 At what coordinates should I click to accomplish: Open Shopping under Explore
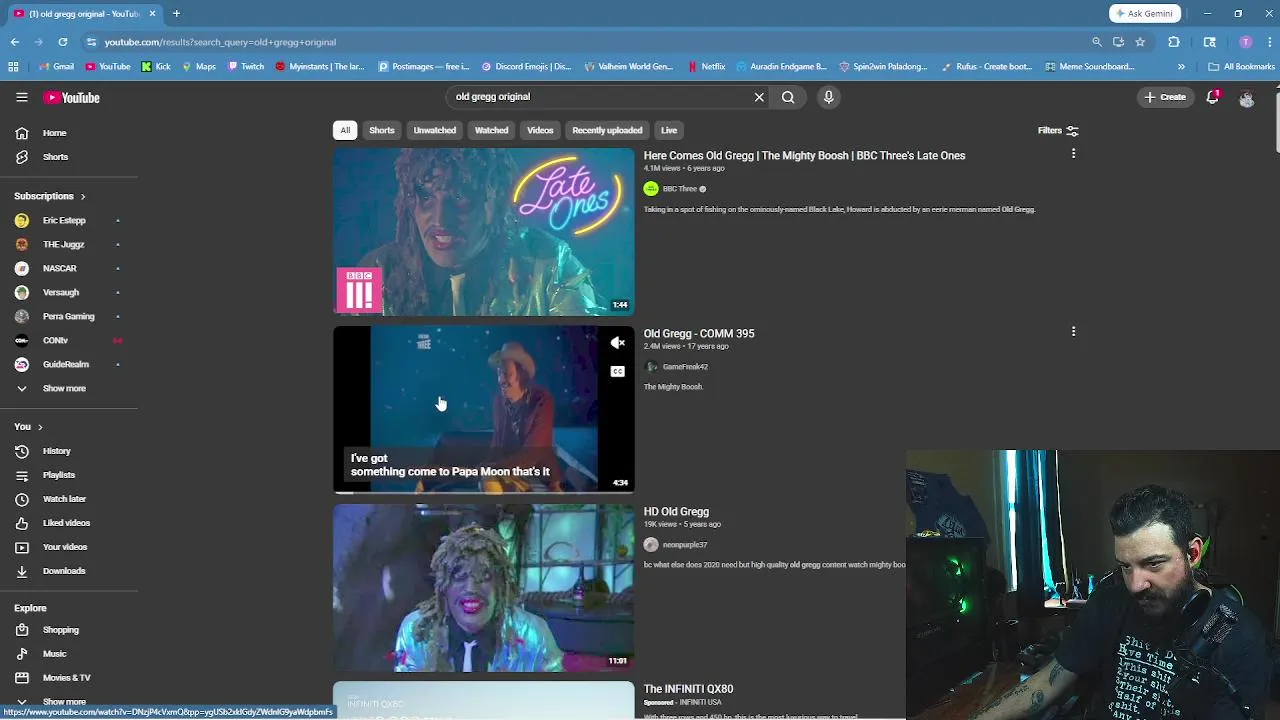coord(60,630)
